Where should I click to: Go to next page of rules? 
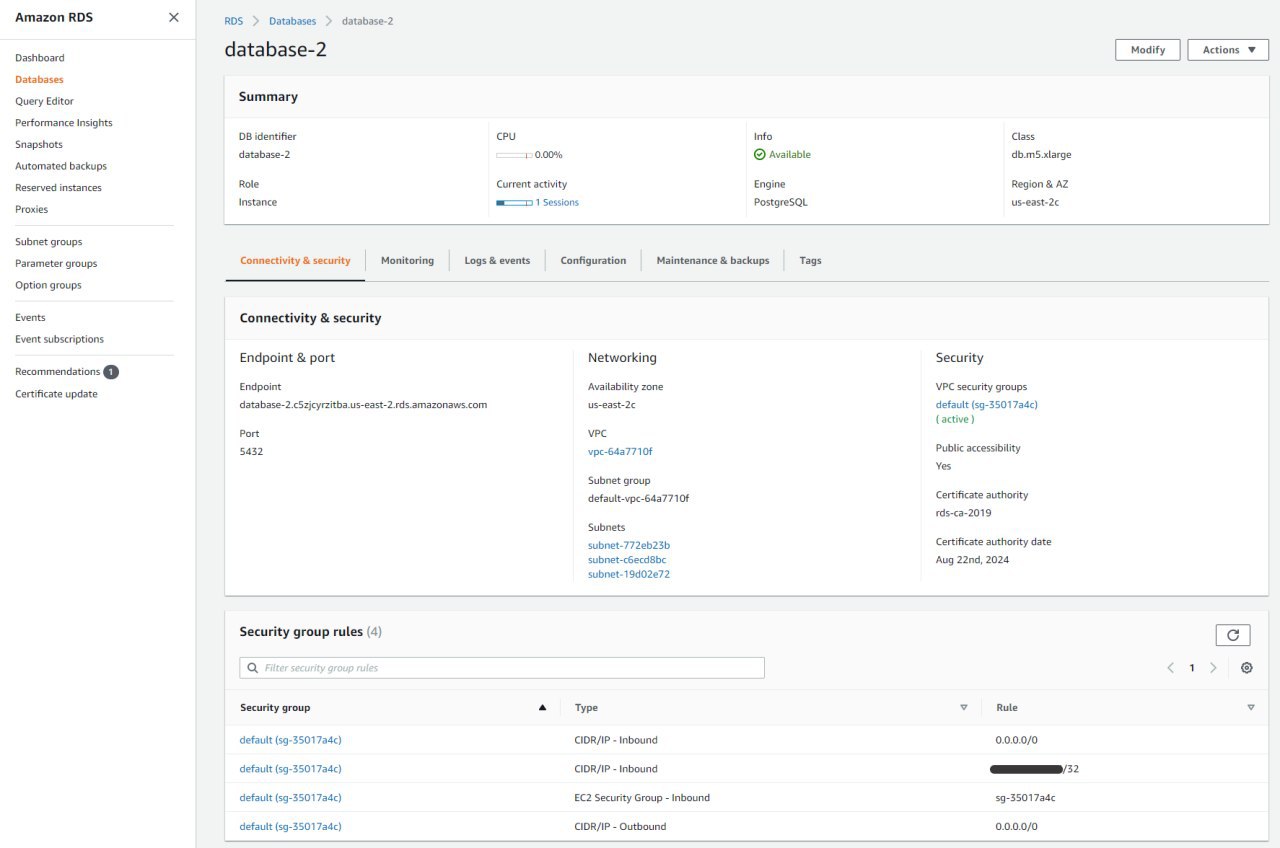tap(1213, 668)
